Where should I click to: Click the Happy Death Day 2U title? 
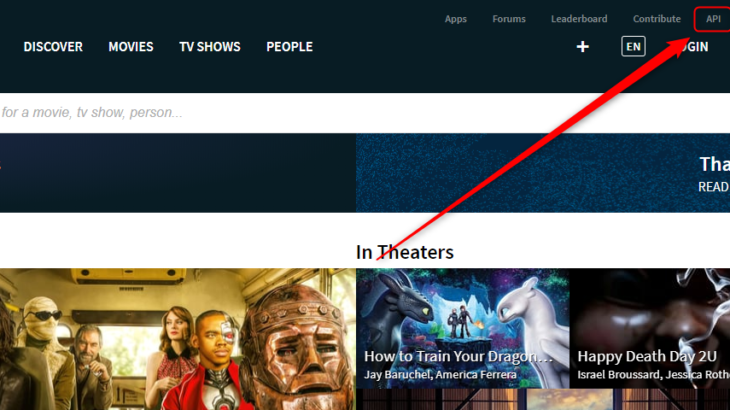[x=650, y=356]
